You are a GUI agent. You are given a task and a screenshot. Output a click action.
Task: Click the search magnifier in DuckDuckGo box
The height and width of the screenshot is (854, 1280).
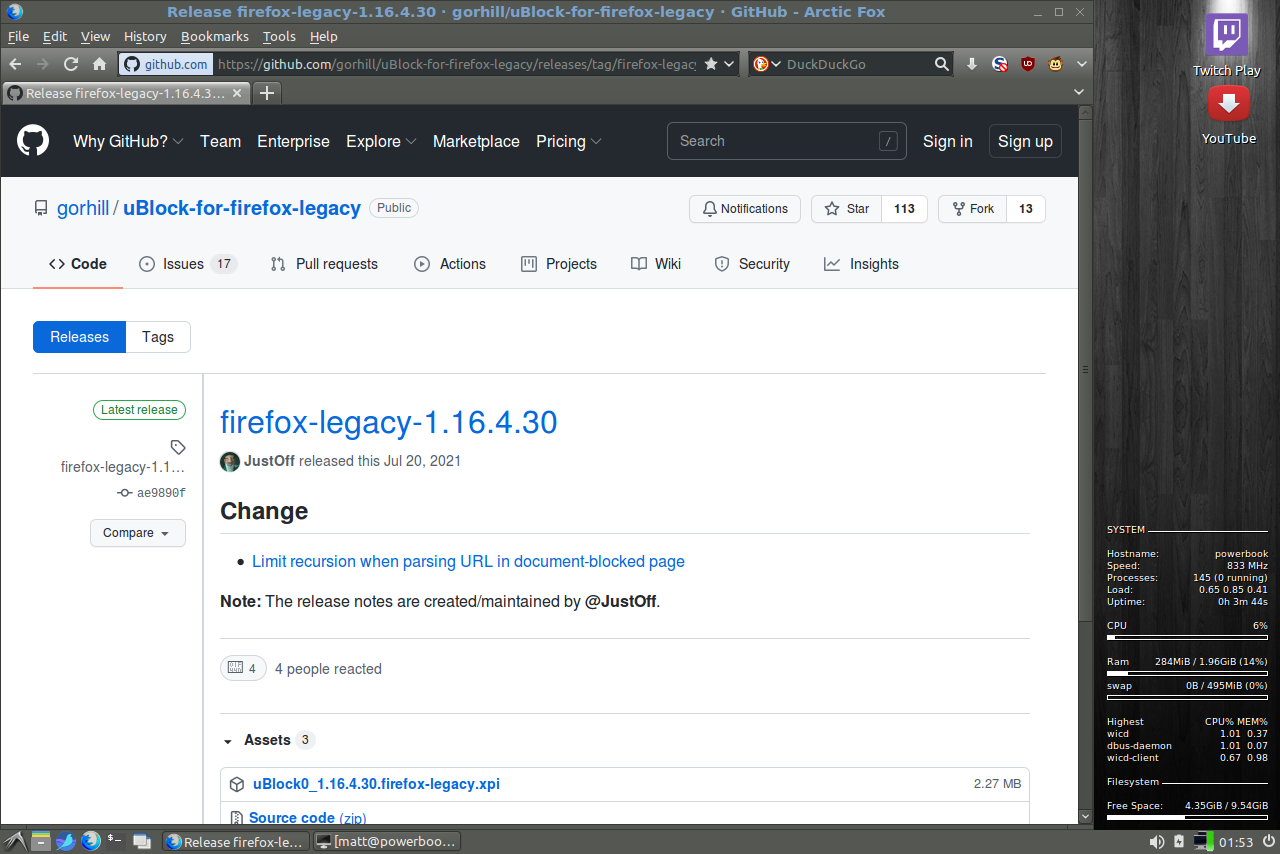pos(941,64)
